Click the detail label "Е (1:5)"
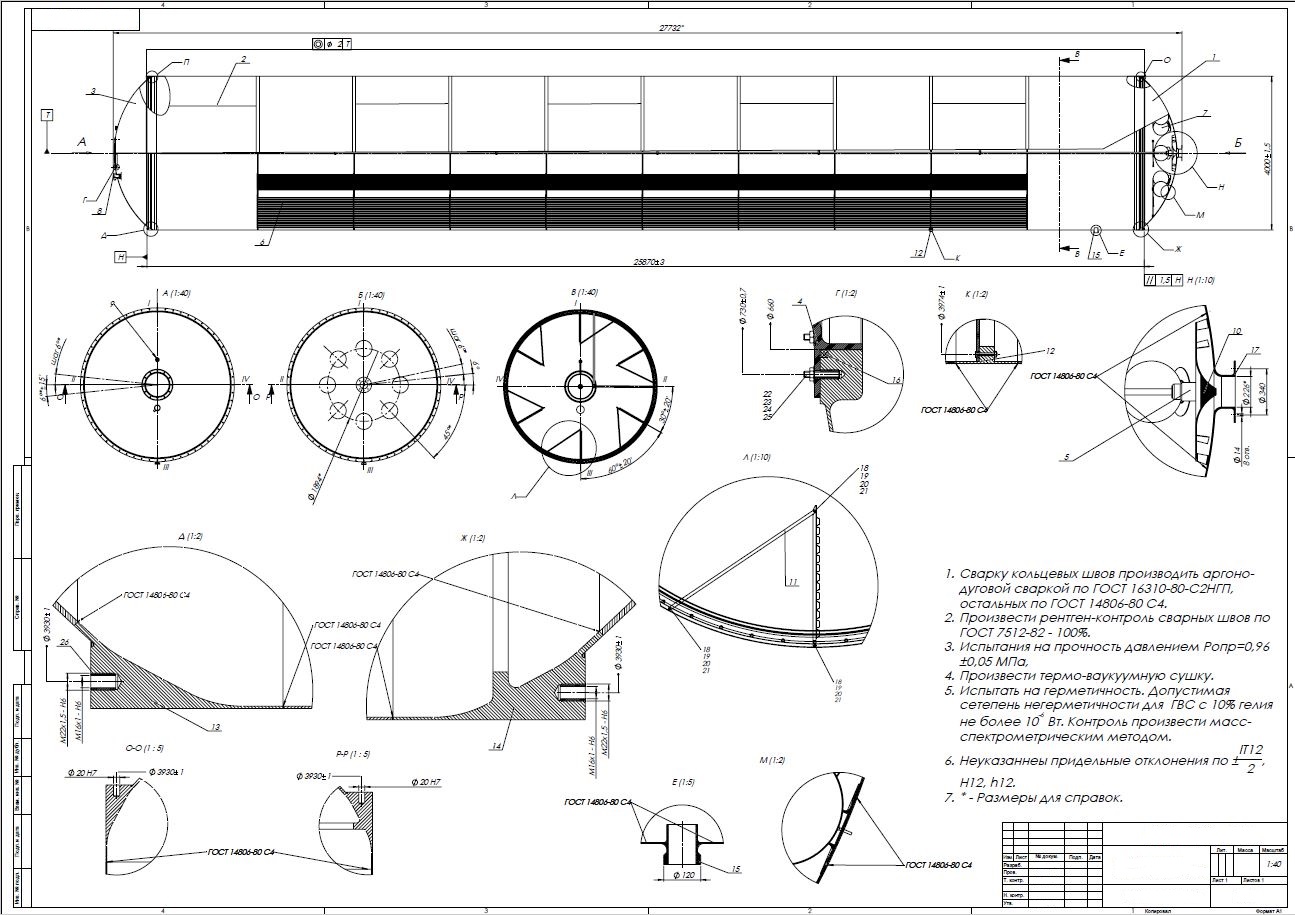 (x=686, y=782)
